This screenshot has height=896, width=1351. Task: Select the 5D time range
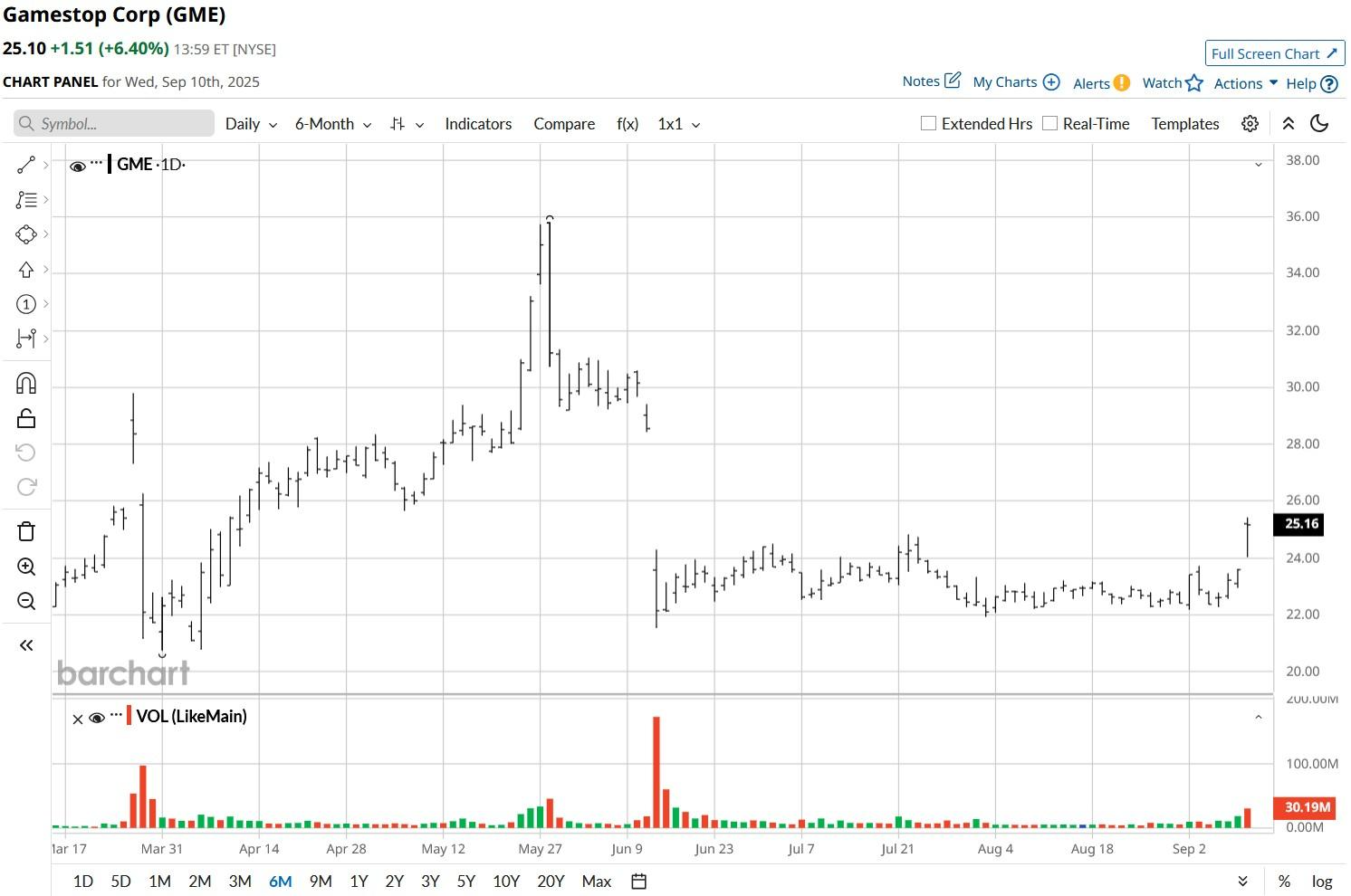pos(120,882)
